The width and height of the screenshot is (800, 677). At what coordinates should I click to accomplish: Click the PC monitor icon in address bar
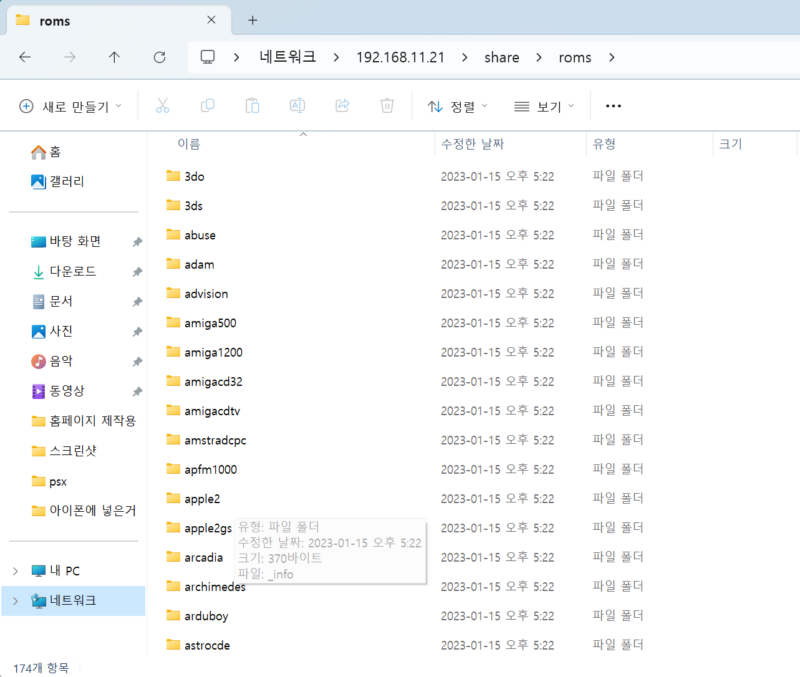208,57
